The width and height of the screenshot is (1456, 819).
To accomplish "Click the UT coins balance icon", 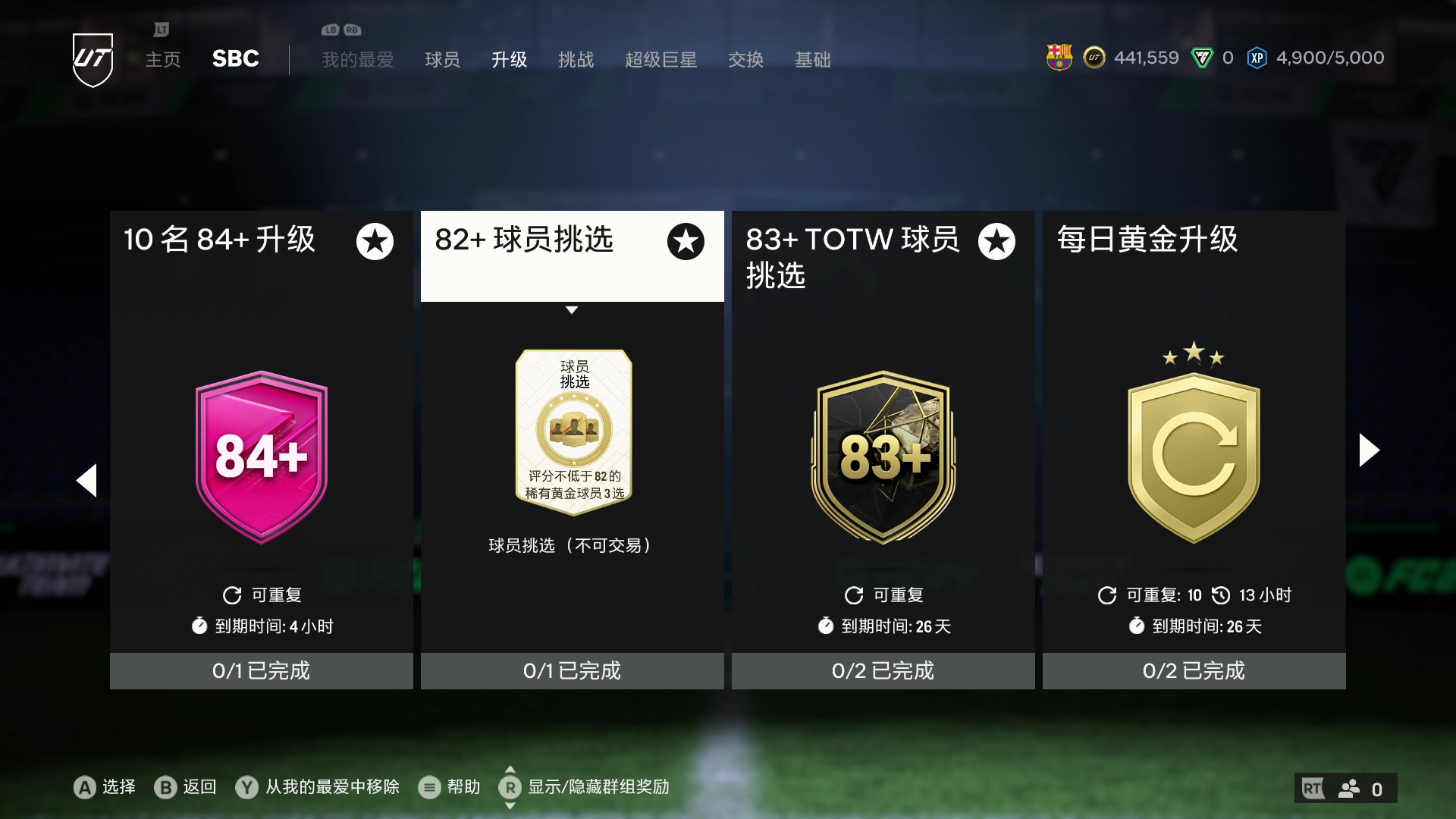I will 1094,58.
